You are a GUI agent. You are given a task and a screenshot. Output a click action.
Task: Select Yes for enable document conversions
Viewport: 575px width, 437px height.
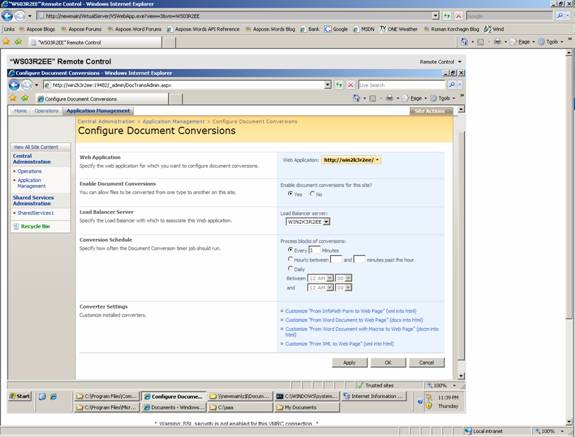(290, 194)
